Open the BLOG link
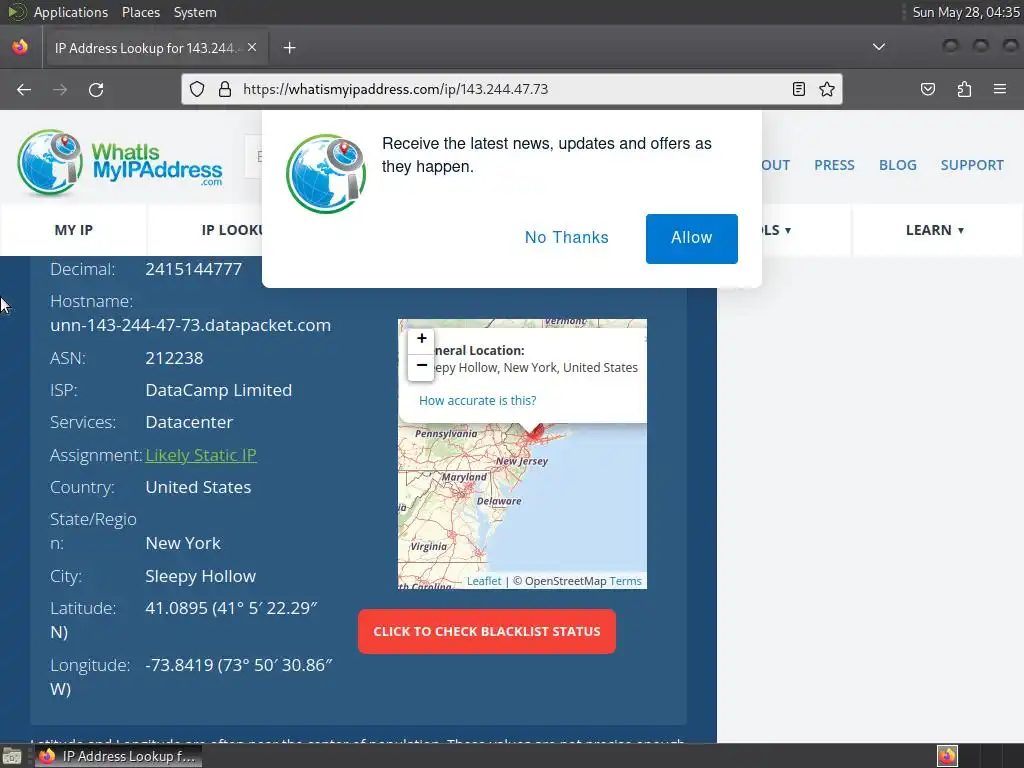1024x768 pixels. tap(897, 165)
